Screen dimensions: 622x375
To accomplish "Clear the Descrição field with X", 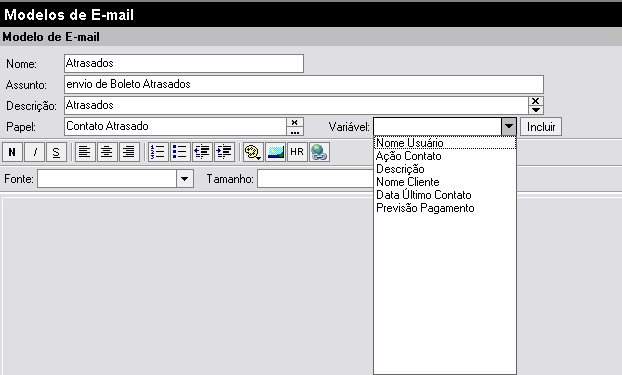I will coord(536,101).
